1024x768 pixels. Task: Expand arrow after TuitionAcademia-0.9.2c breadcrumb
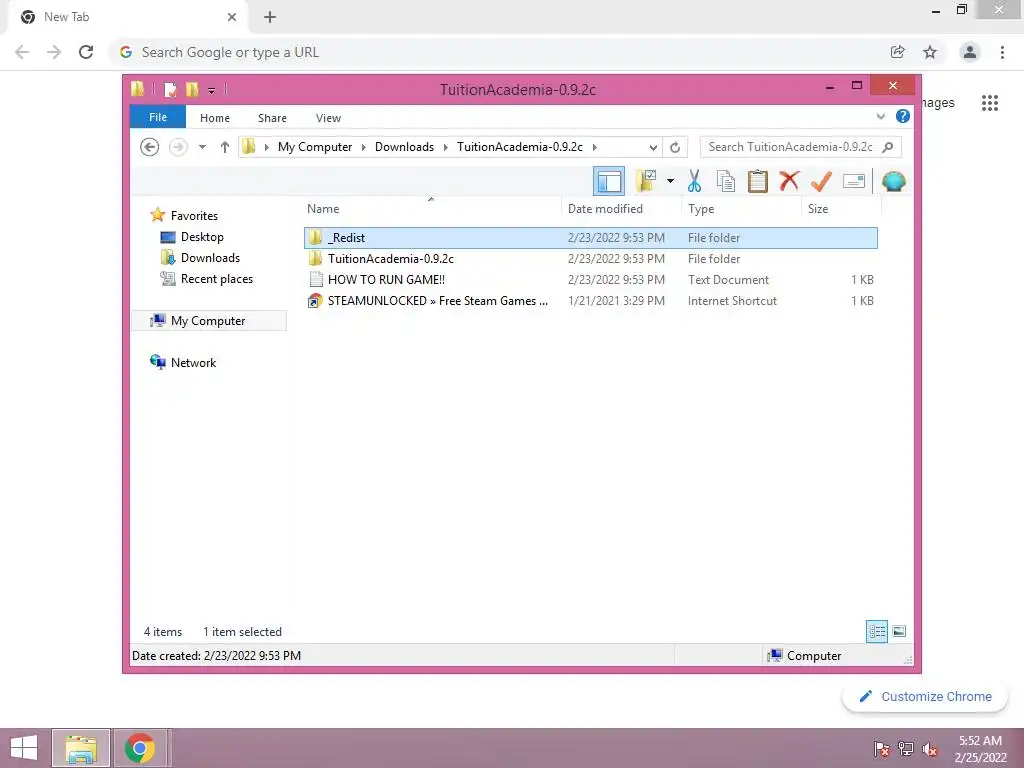[x=594, y=147]
